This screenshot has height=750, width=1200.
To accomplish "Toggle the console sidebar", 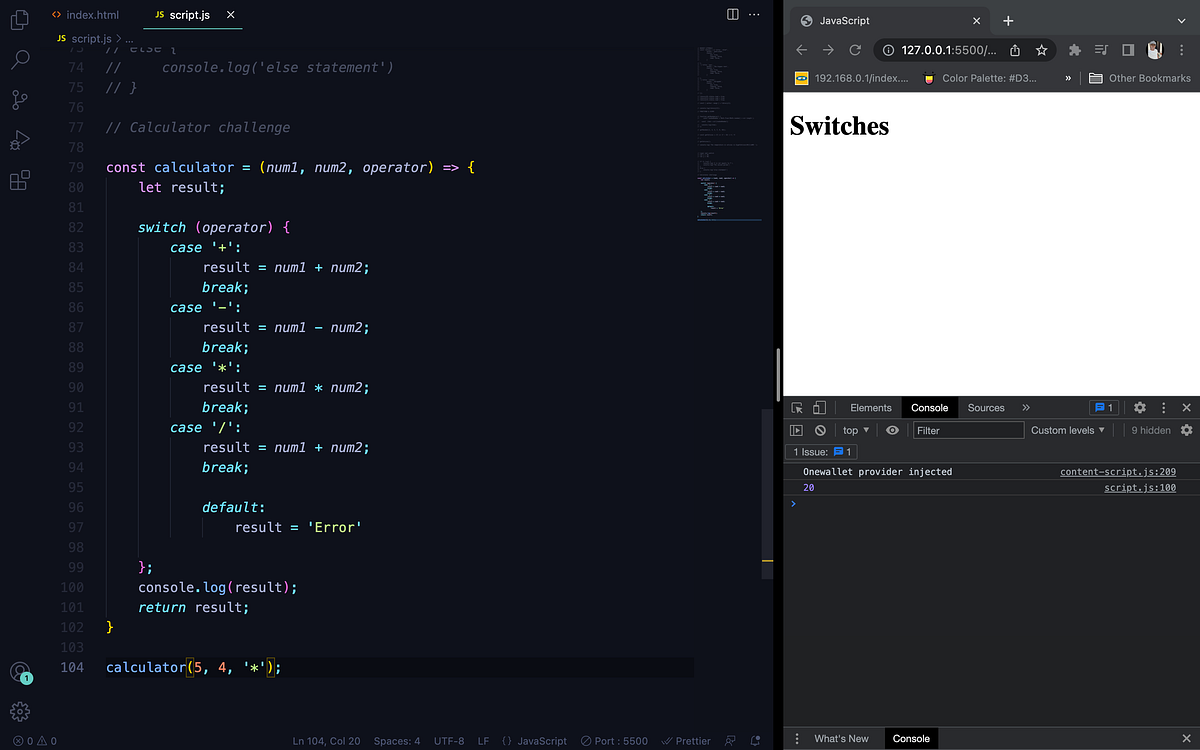I will coord(797,430).
